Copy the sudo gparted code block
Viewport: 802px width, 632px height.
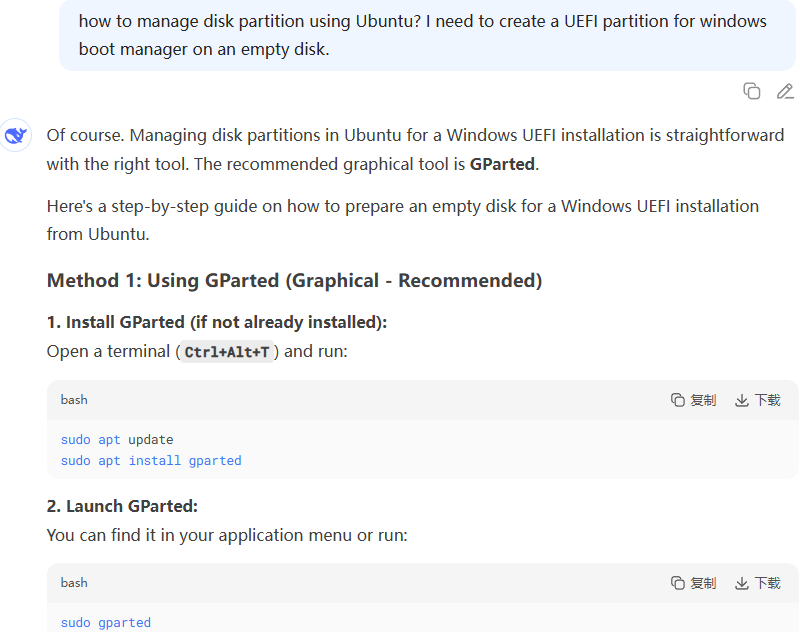click(693, 583)
